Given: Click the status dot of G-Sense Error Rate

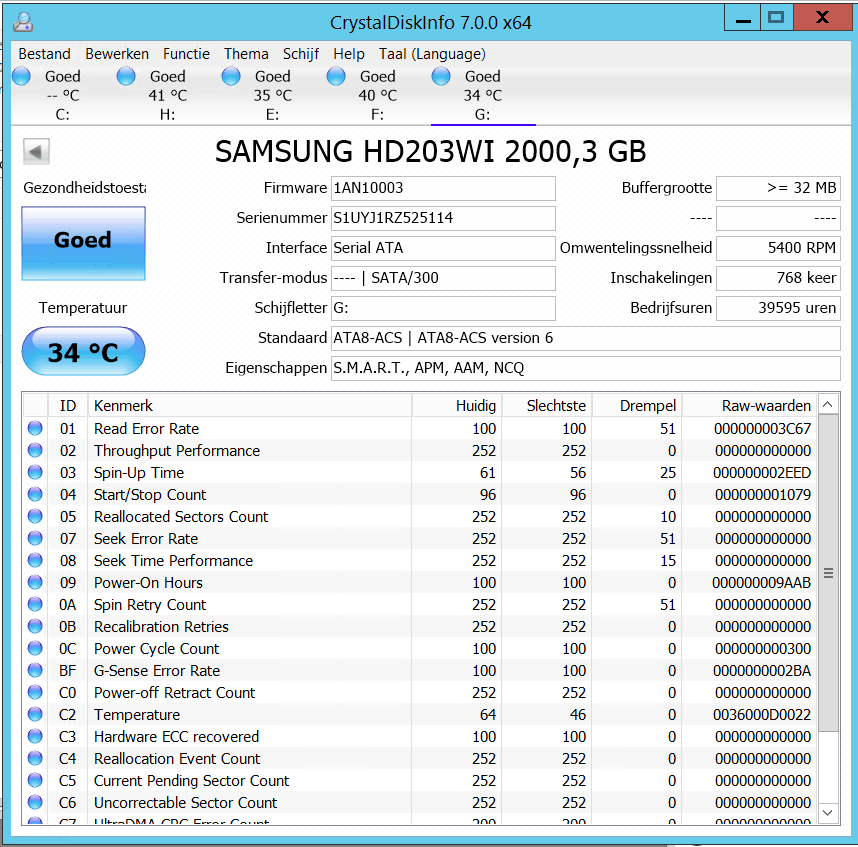Looking at the screenshot, I should click(35, 670).
